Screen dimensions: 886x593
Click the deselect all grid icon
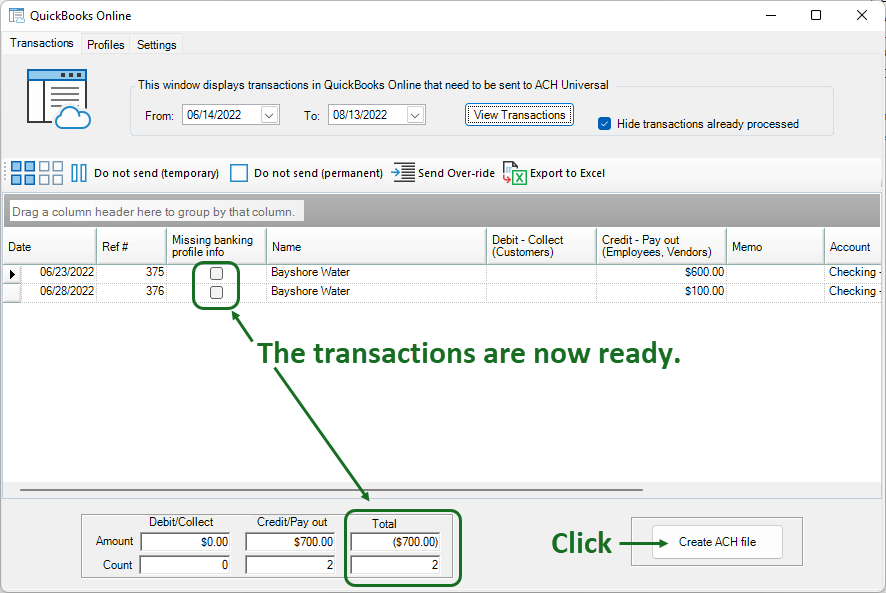(x=51, y=173)
